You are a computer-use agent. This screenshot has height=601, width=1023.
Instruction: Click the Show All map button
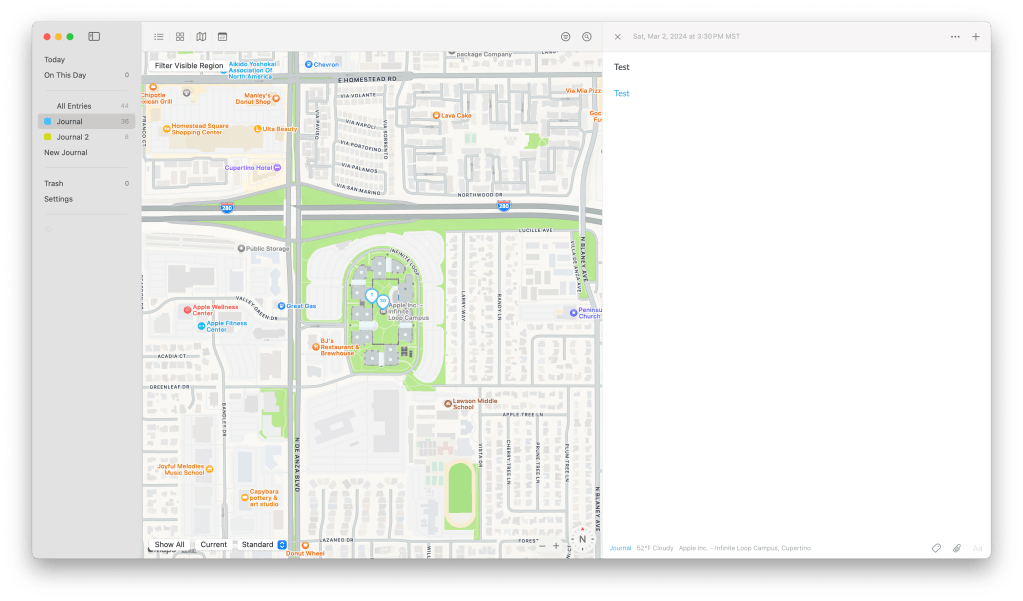(169, 545)
